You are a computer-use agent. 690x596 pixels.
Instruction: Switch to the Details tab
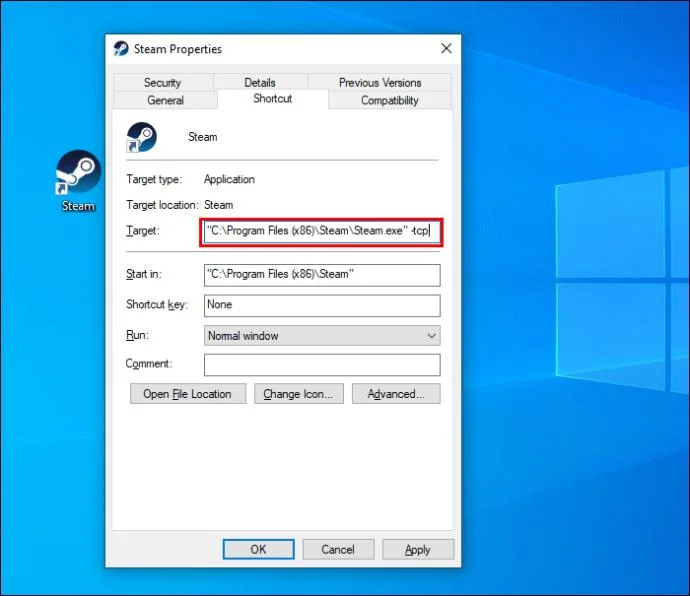[260, 82]
